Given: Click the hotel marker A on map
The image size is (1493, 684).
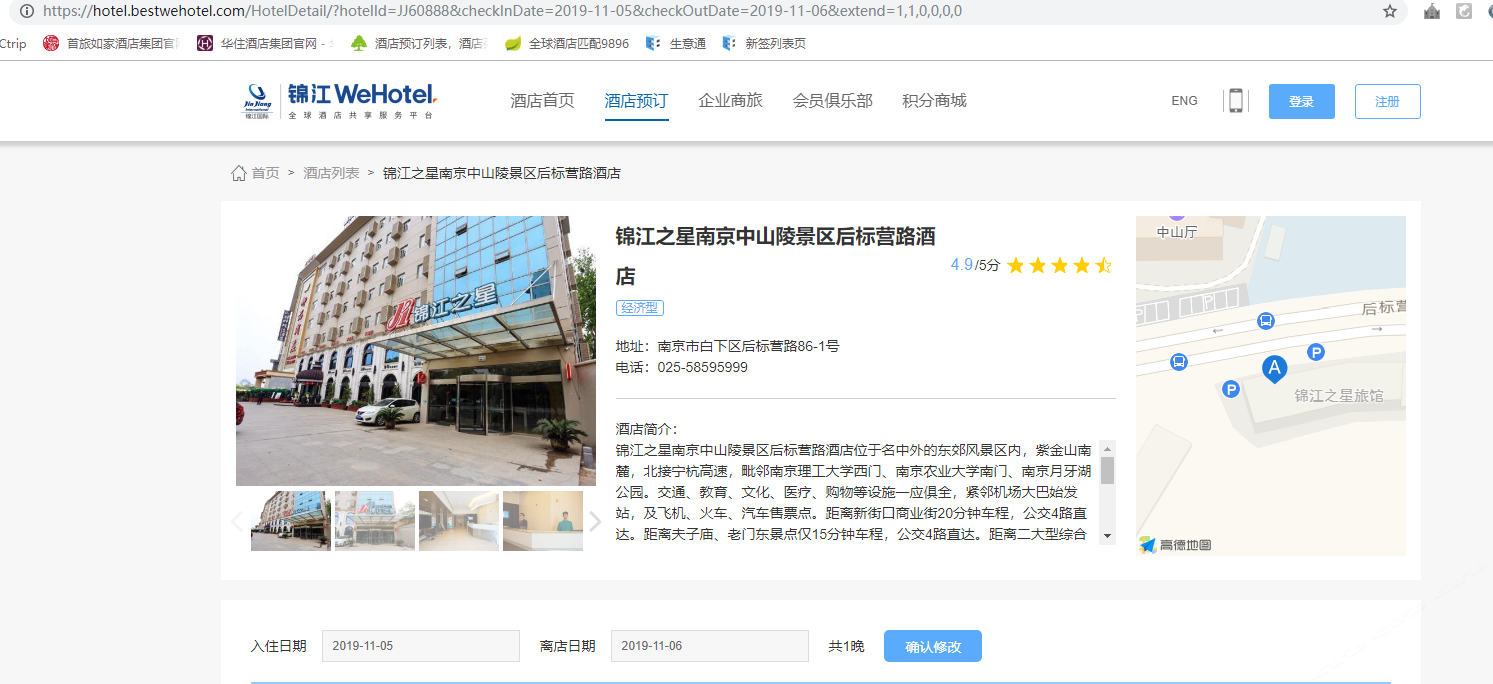Looking at the screenshot, I should pyautogui.click(x=1273, y=369).
